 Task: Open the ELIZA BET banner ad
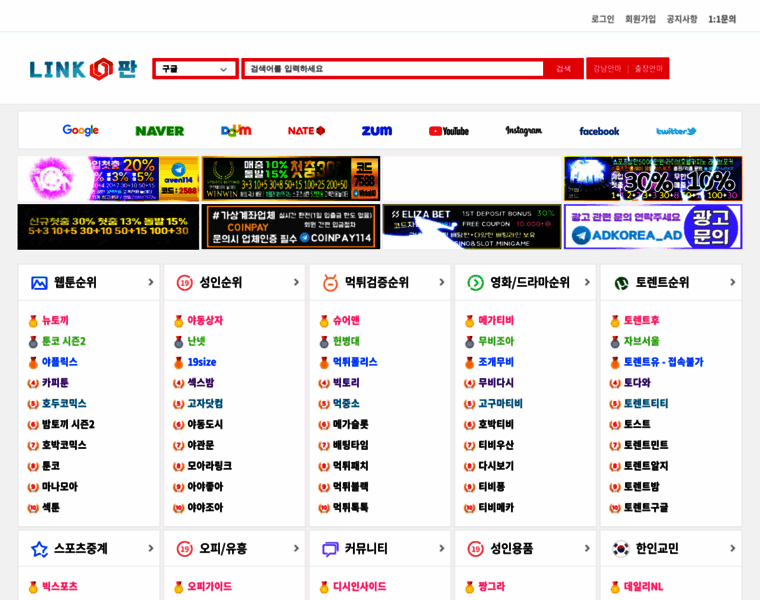coord(472,227)
